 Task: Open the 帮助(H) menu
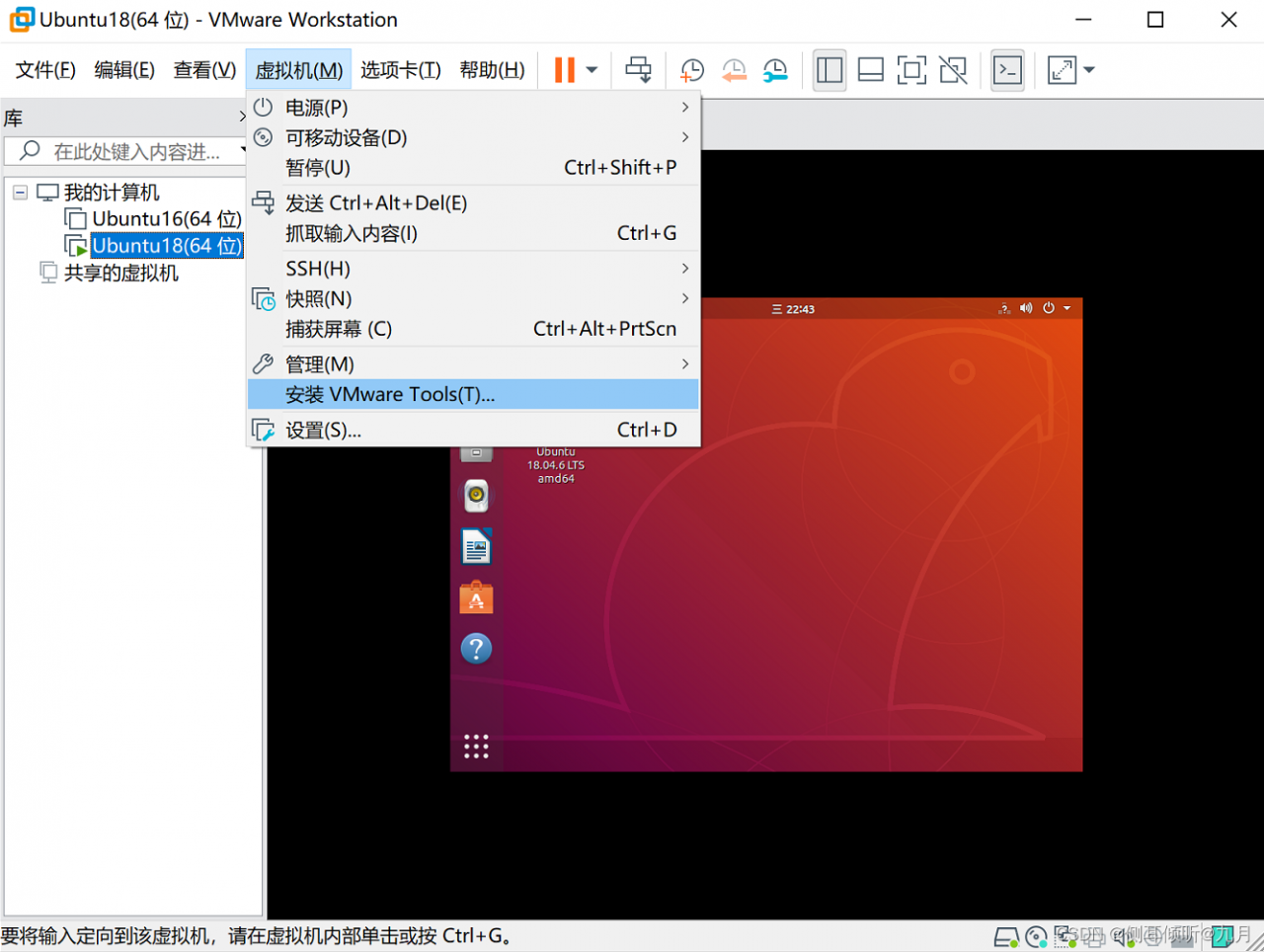[492, 70]
